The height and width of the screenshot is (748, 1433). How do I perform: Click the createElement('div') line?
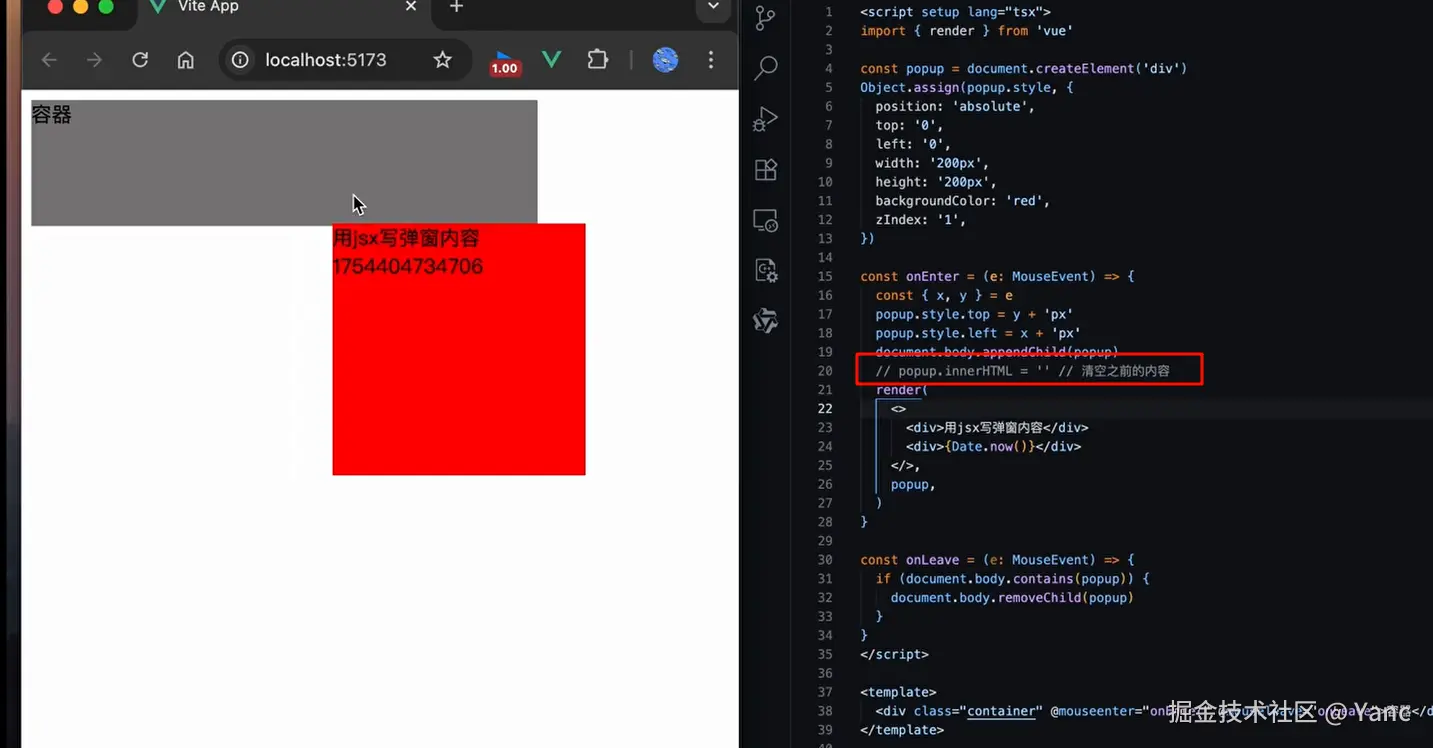click(x=1023, y=69)
